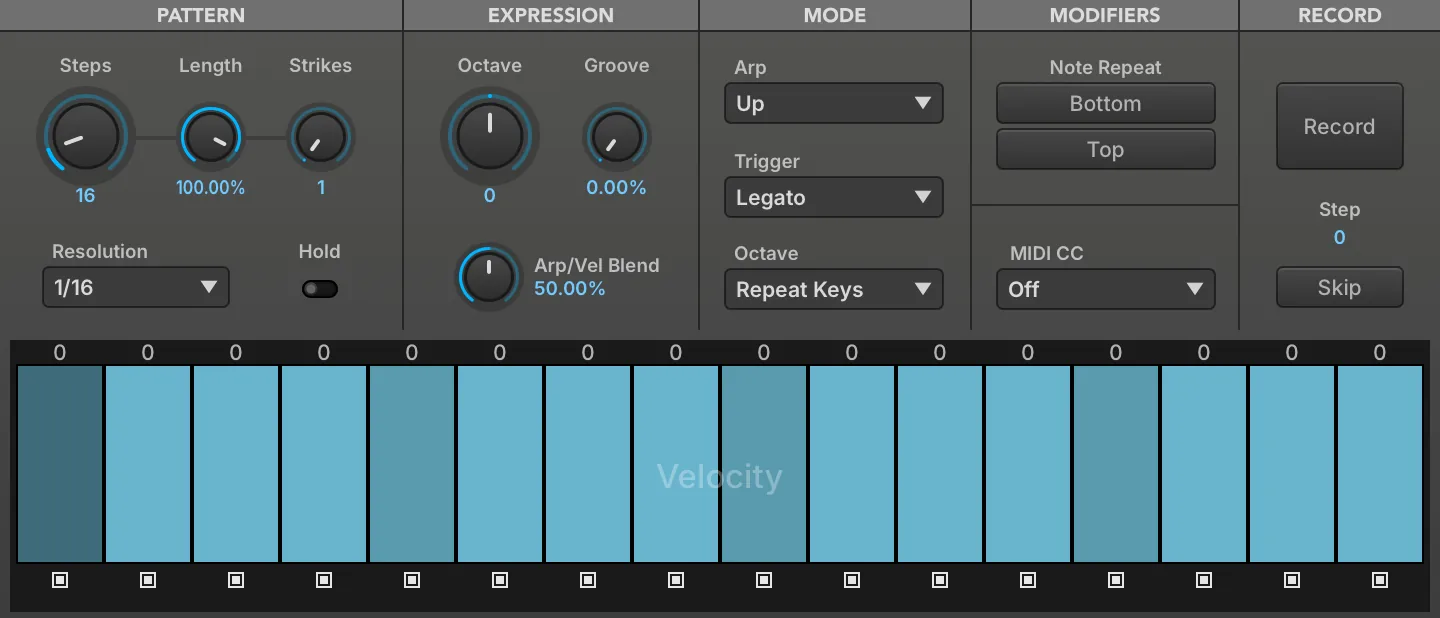Screen dimensions: 1440x618
Task: Click the value above the first step
Action: pos(60,352)
